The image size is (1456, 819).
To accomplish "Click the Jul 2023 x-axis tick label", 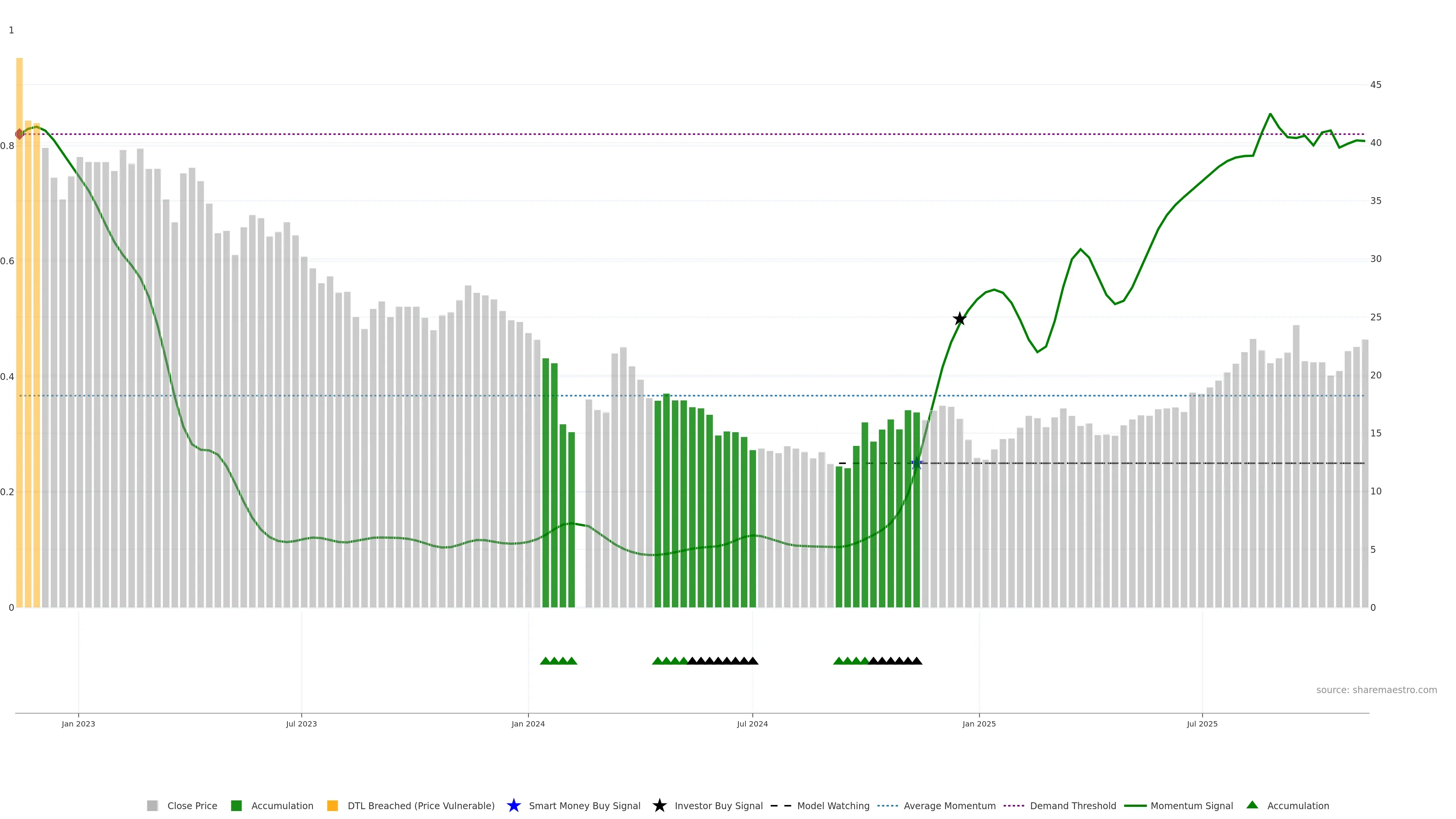I will point(301,724).
